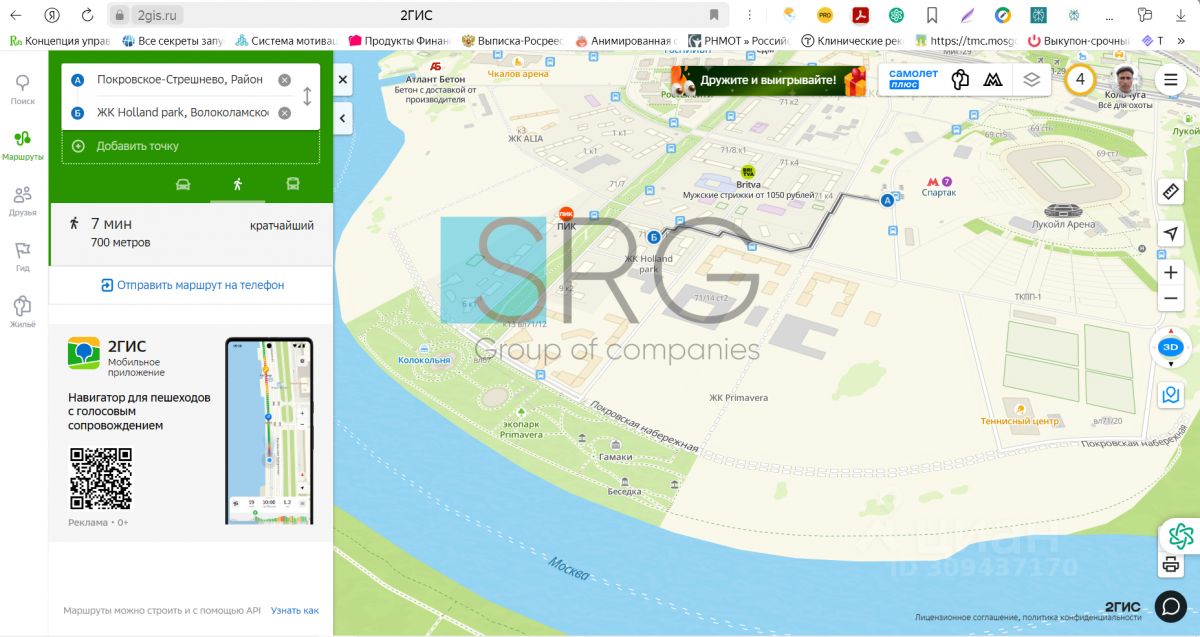Click the Дружите и выигрывайте banner
The height and width of the screenshot is (637, 1200).
pyautogui.click(x=768, y=80)
